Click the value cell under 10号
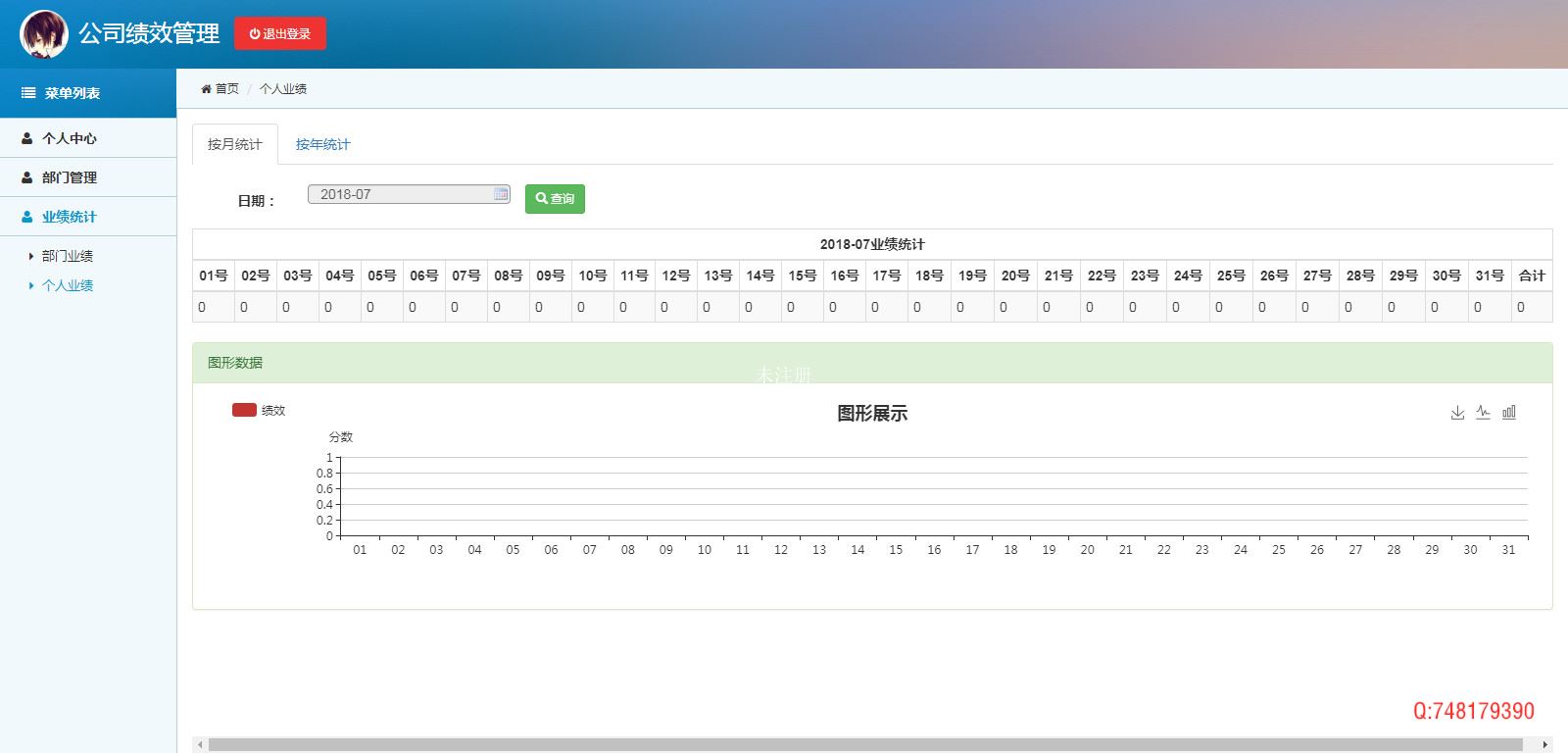1568x753 pixels. click(x=592, y=307)
